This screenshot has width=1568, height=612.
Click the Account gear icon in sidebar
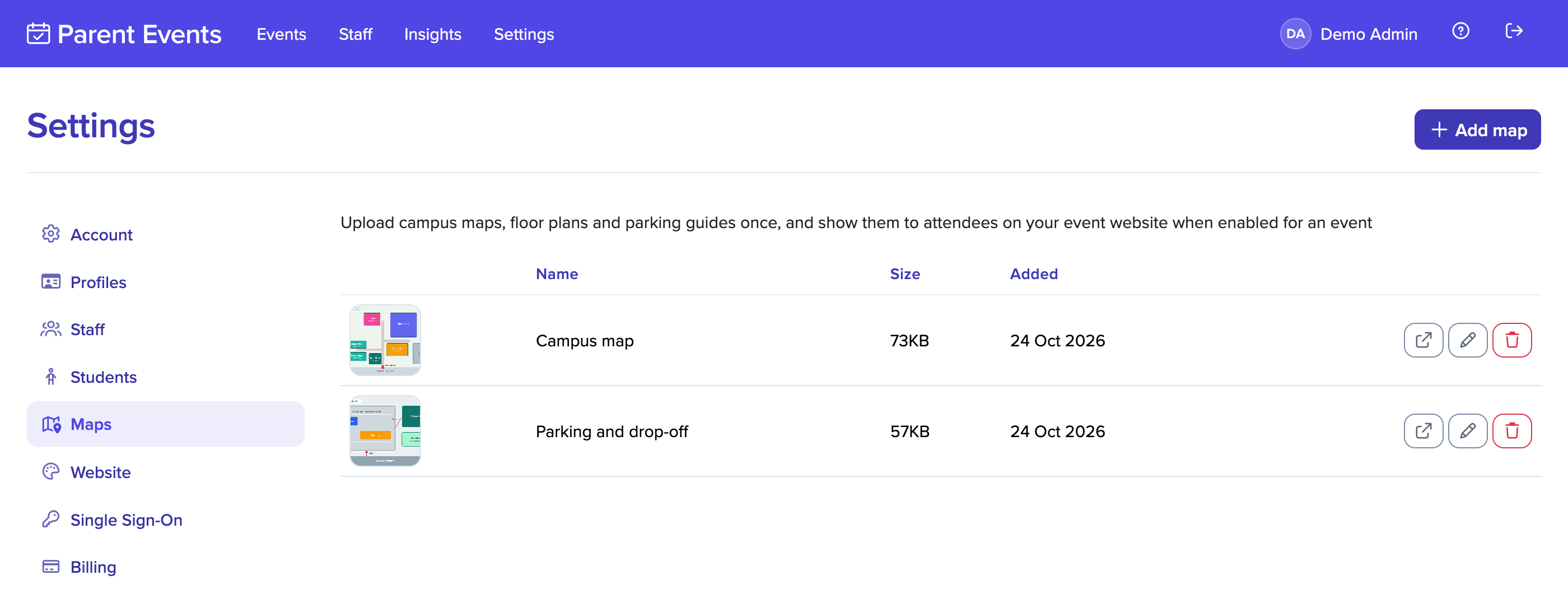point(50,234)
